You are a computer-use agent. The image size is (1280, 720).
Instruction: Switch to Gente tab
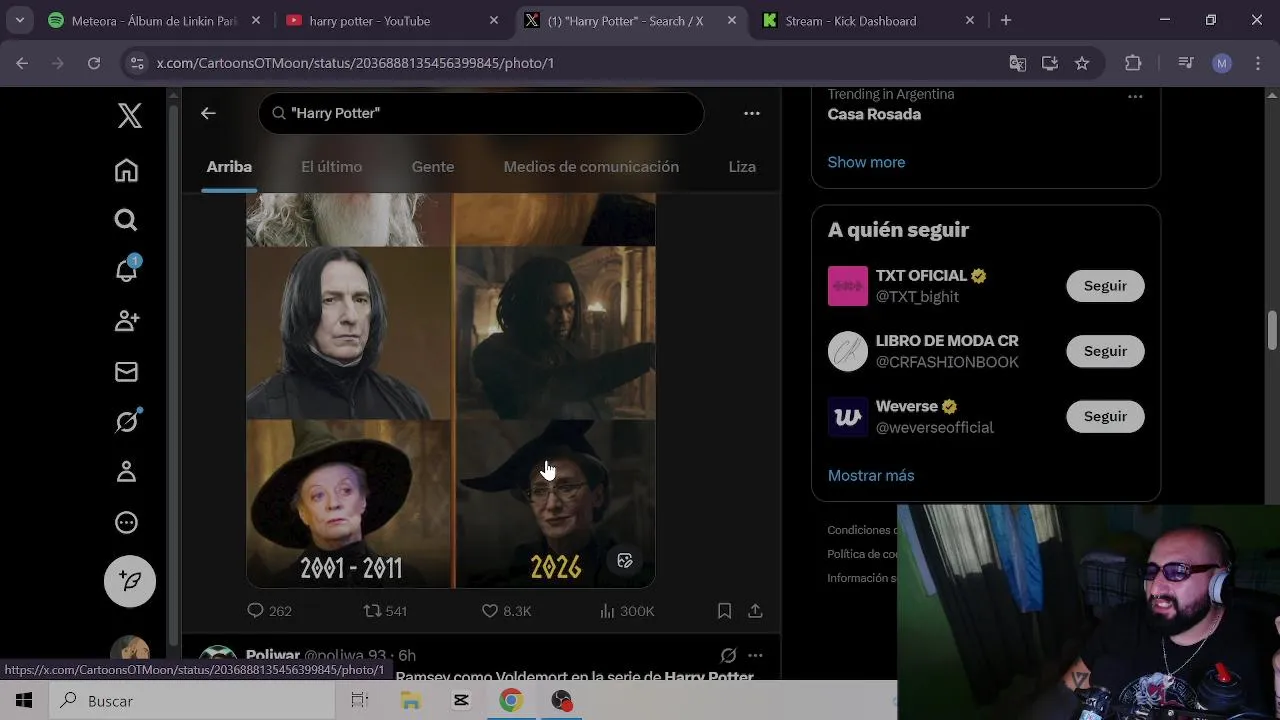coord(433,167)
